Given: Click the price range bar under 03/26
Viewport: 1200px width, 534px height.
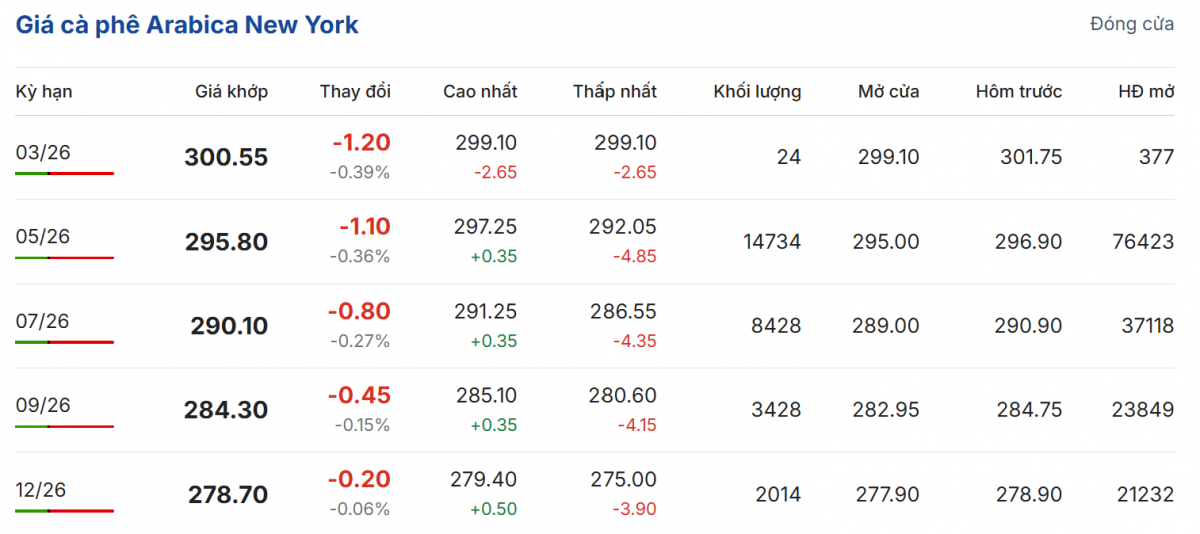Looking at the screenshot, I should tap(64, 173).
